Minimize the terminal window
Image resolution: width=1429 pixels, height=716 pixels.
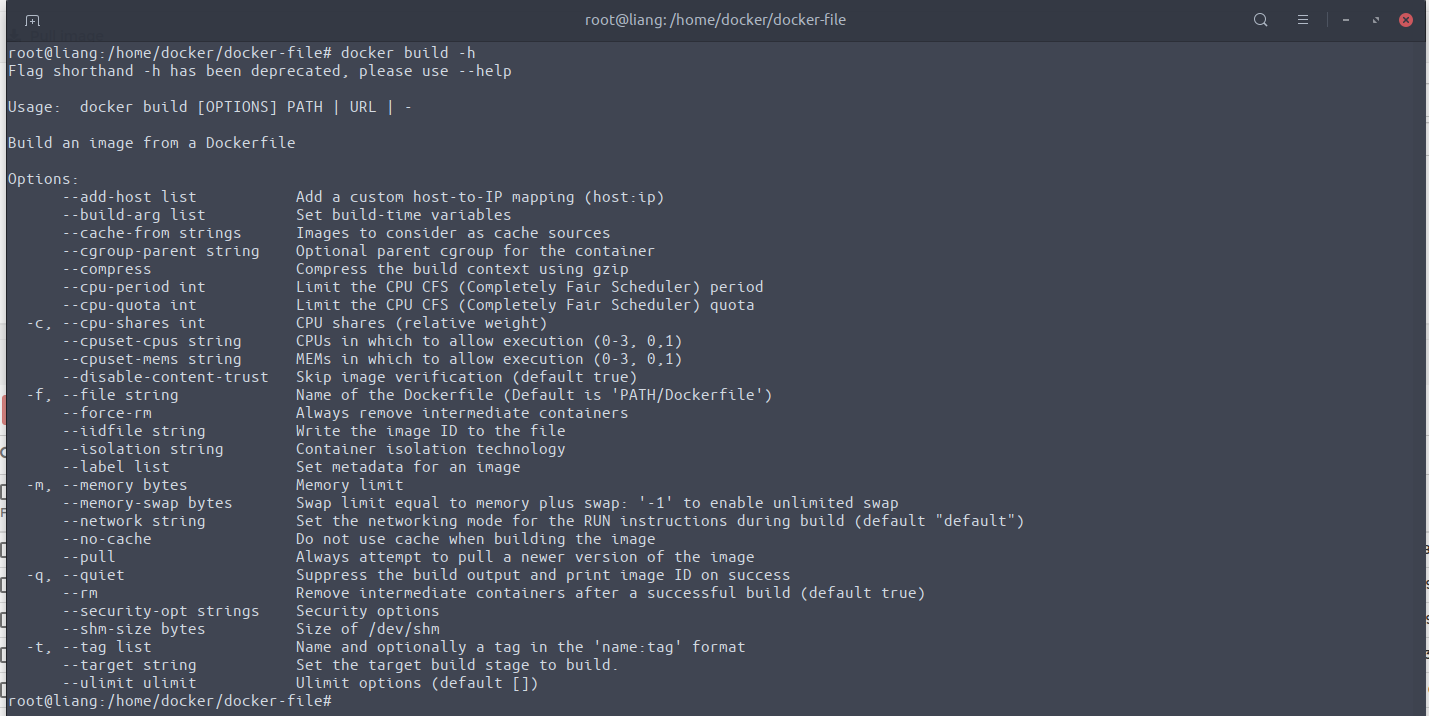pyautogui.click(x=1348, y=20)
